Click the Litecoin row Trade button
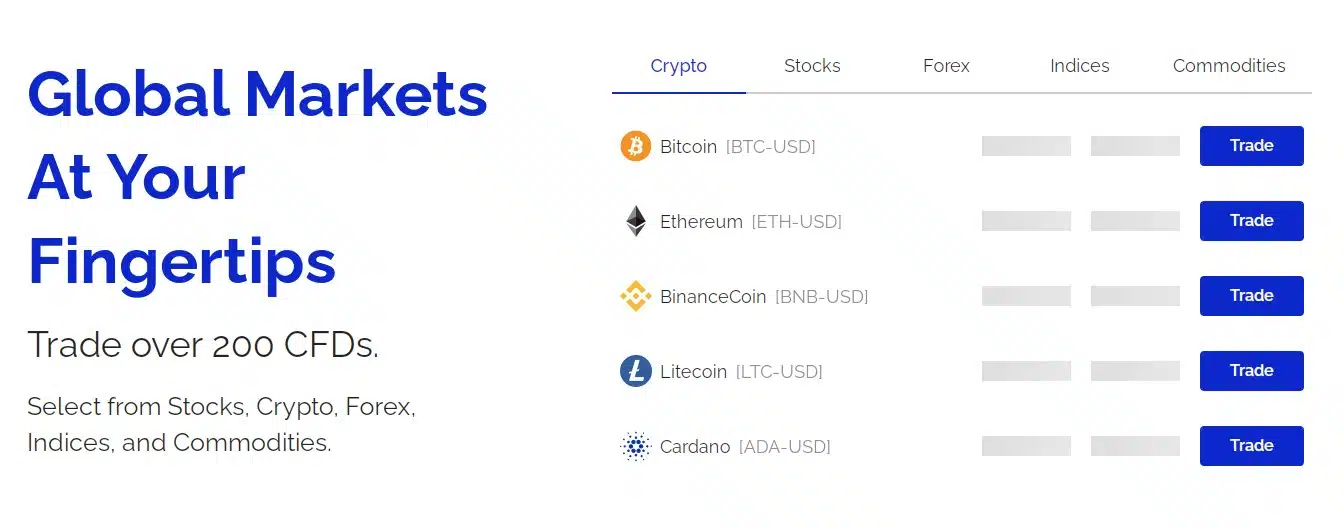Viewport: 1344px width, 528px height. [1252, 371]
